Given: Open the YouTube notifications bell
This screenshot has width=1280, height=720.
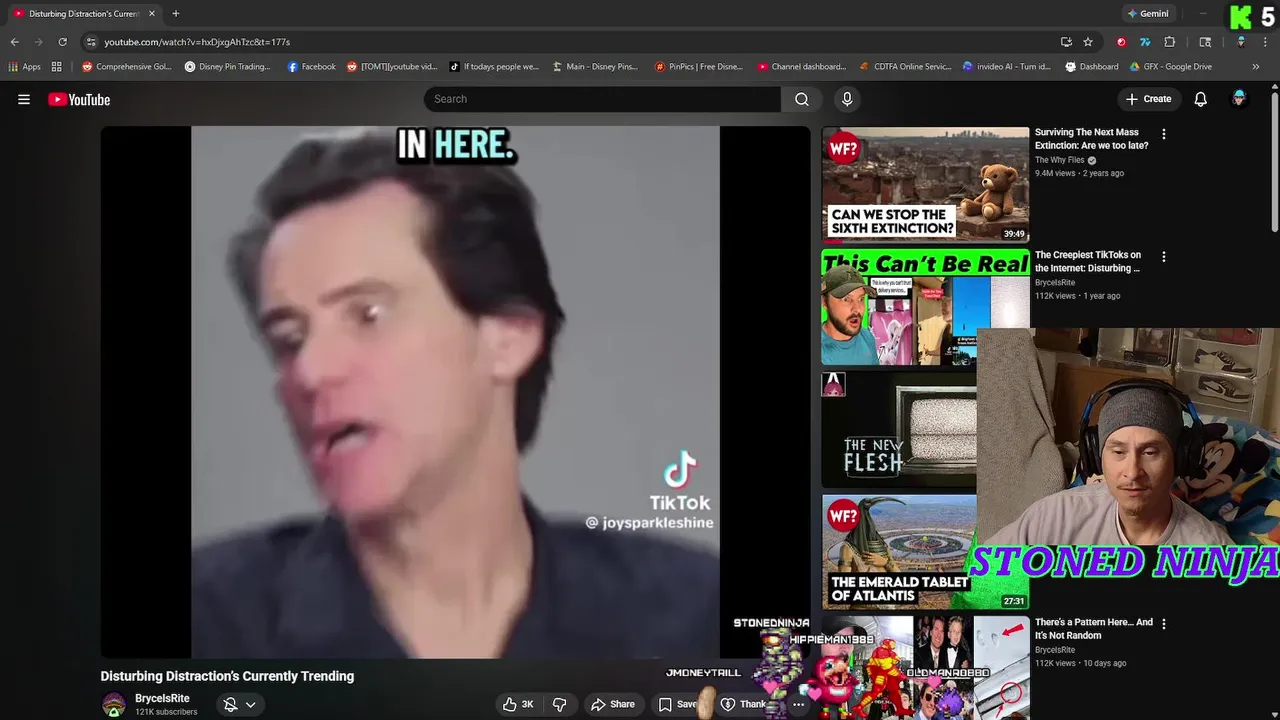Looking at the screenshot, I should point(1200,99).
